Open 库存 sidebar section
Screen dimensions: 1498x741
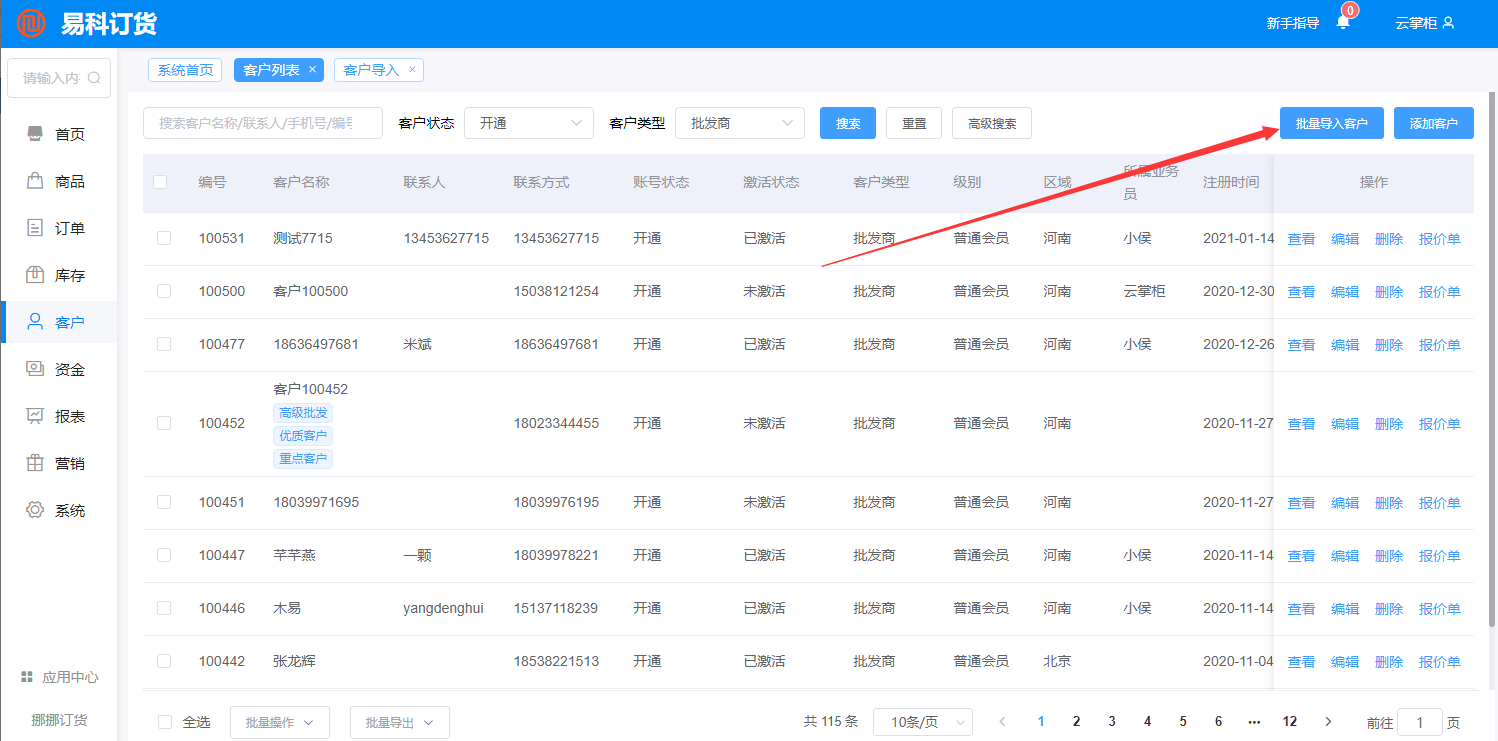pyautogui.click(x=58, y=275)
